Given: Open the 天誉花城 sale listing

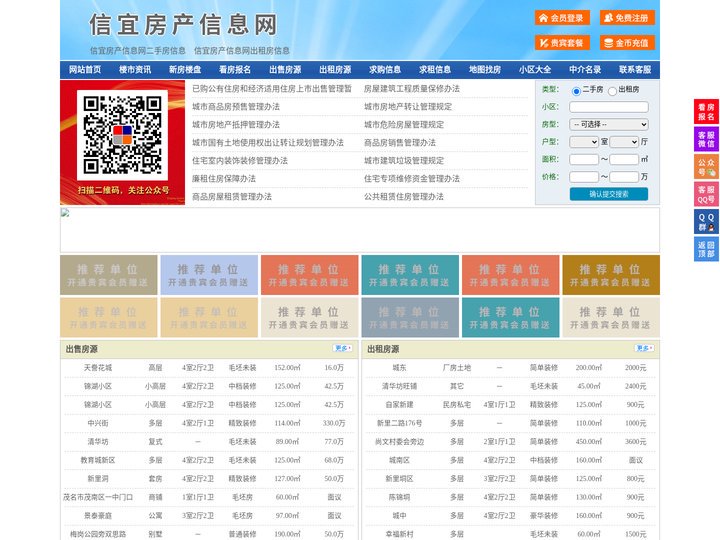Looking at the screenshot, I should 98,368.
